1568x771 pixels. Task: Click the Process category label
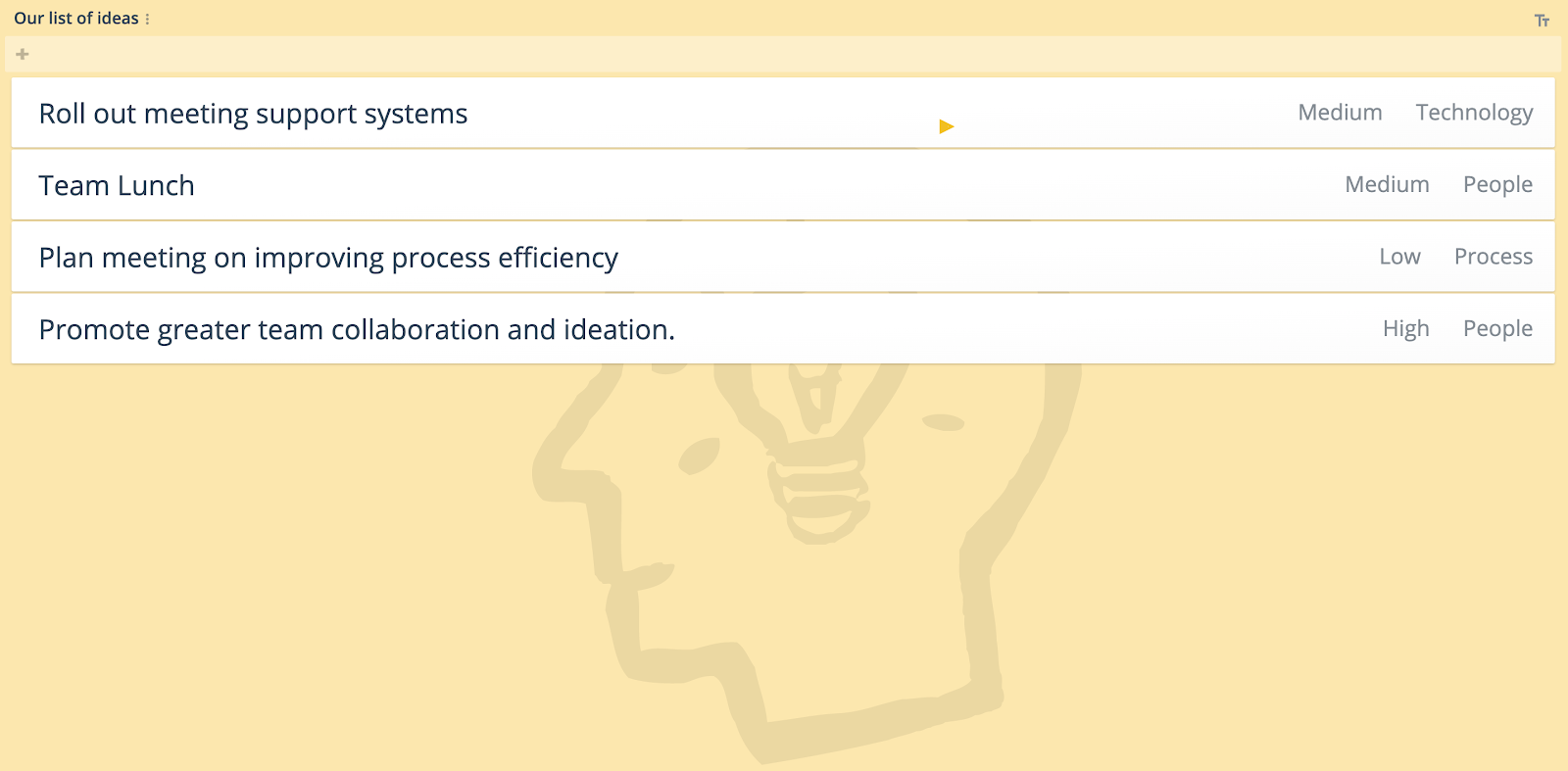coord(1493,257)
